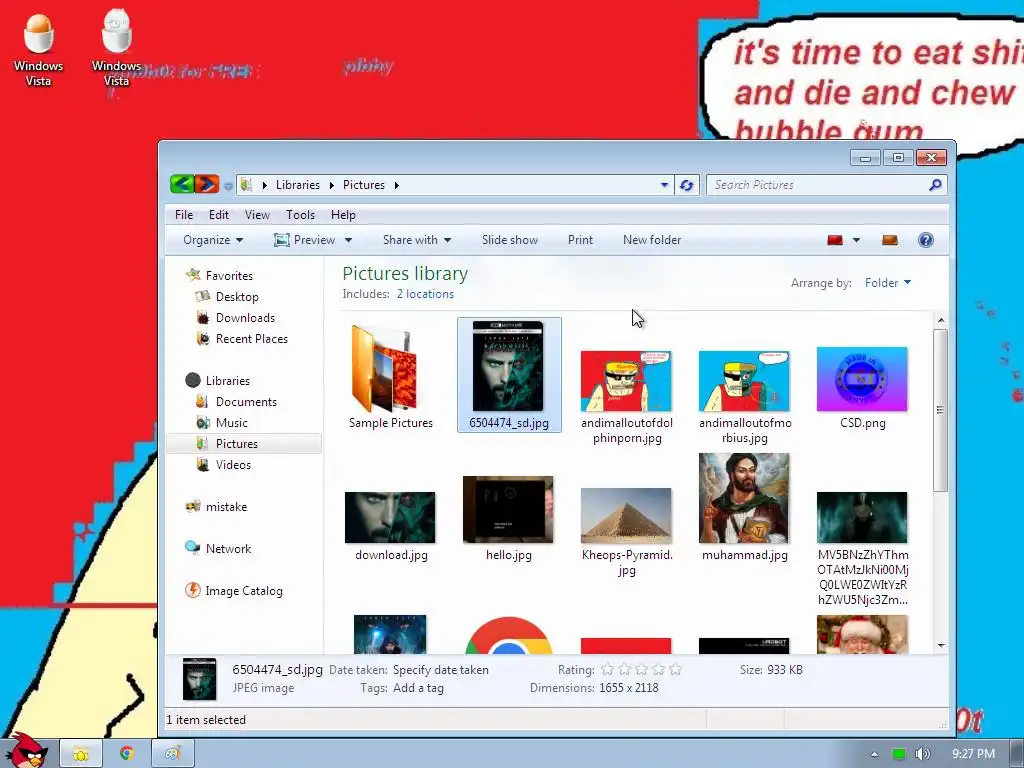Click the clock showing 9:27 PM
The height and width of the screenshot is (768, 1024).
pyautogui.click(x=973, y=754)
